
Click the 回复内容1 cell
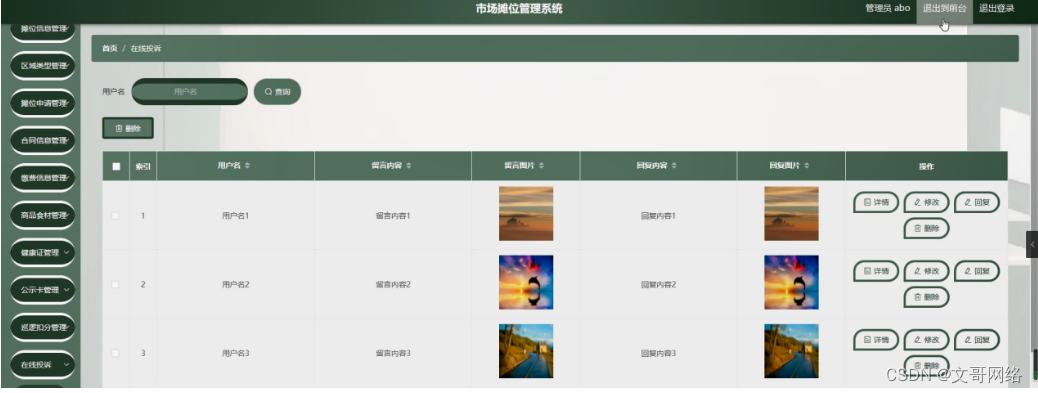[658, 216]
